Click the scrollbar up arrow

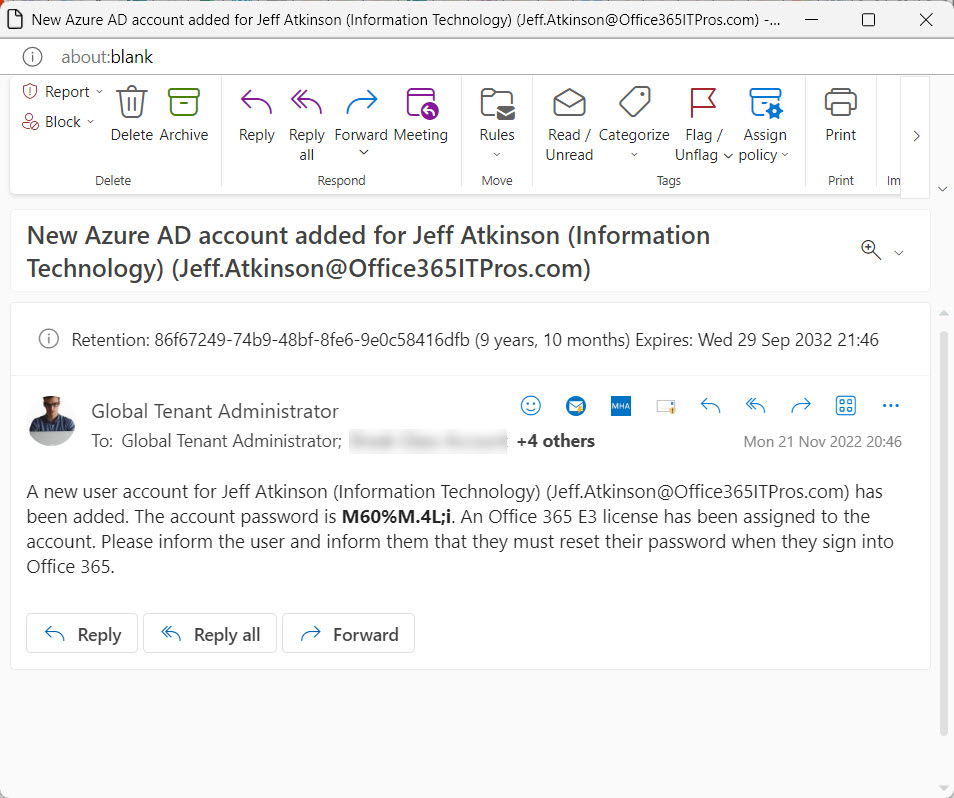pyautogui.click(x=944, y=313)
